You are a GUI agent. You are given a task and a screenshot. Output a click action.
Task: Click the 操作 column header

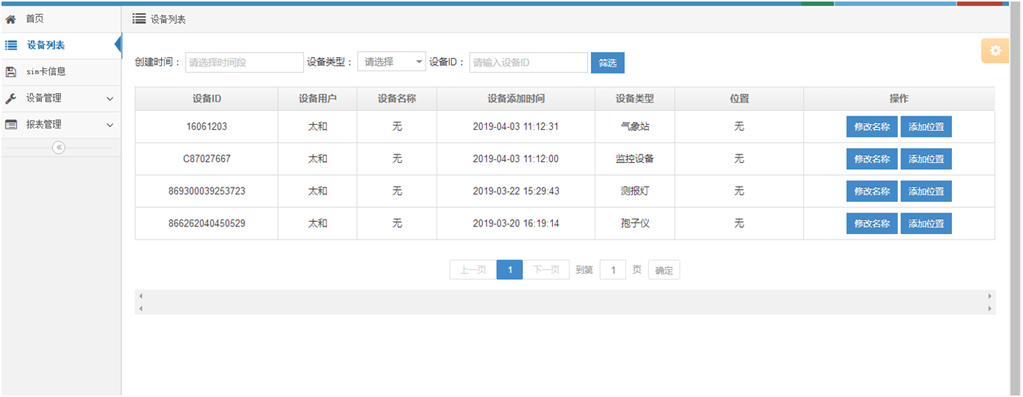click(899, 99)
